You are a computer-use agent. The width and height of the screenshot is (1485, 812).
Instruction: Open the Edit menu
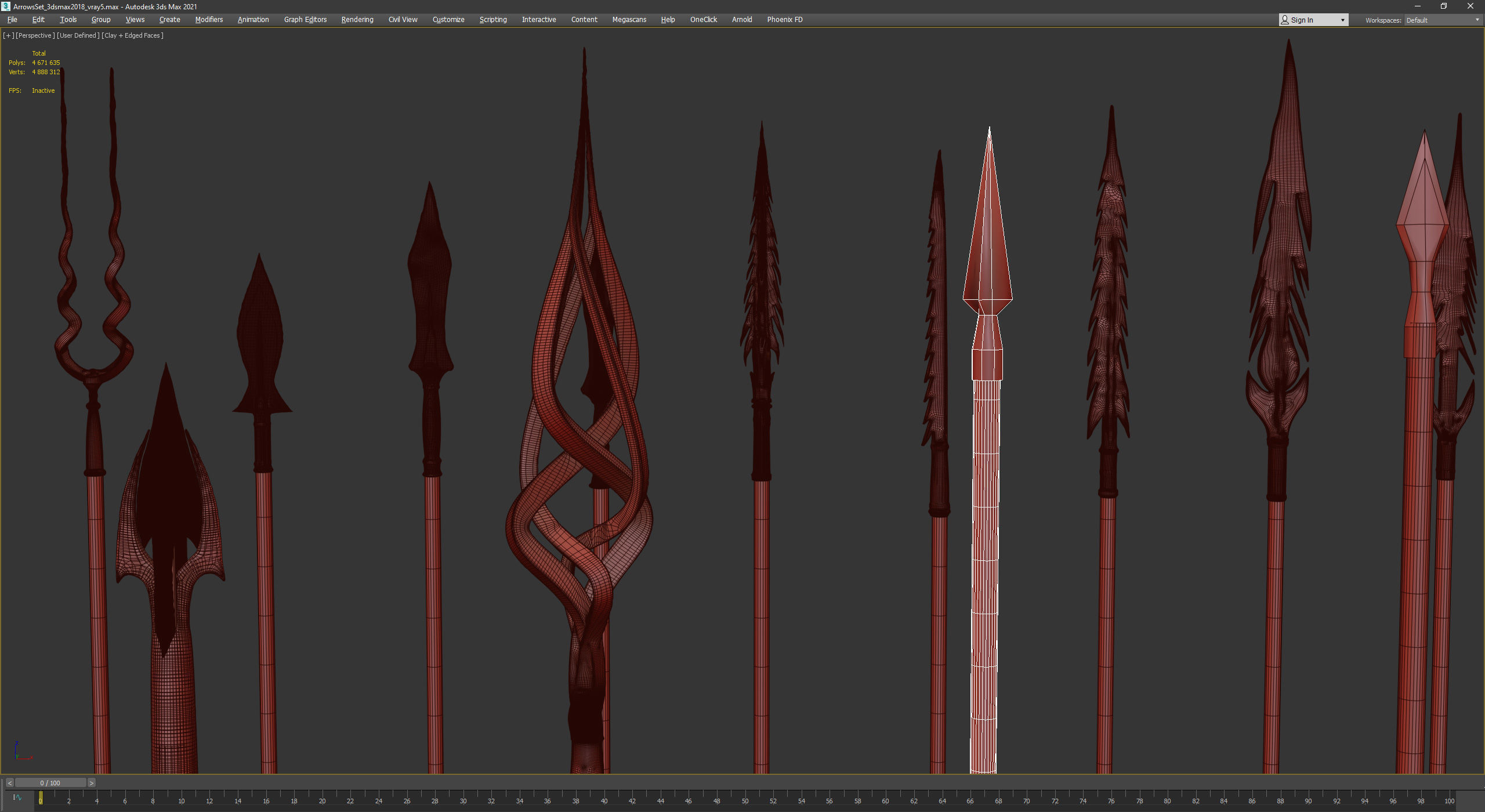pos(38,20)
